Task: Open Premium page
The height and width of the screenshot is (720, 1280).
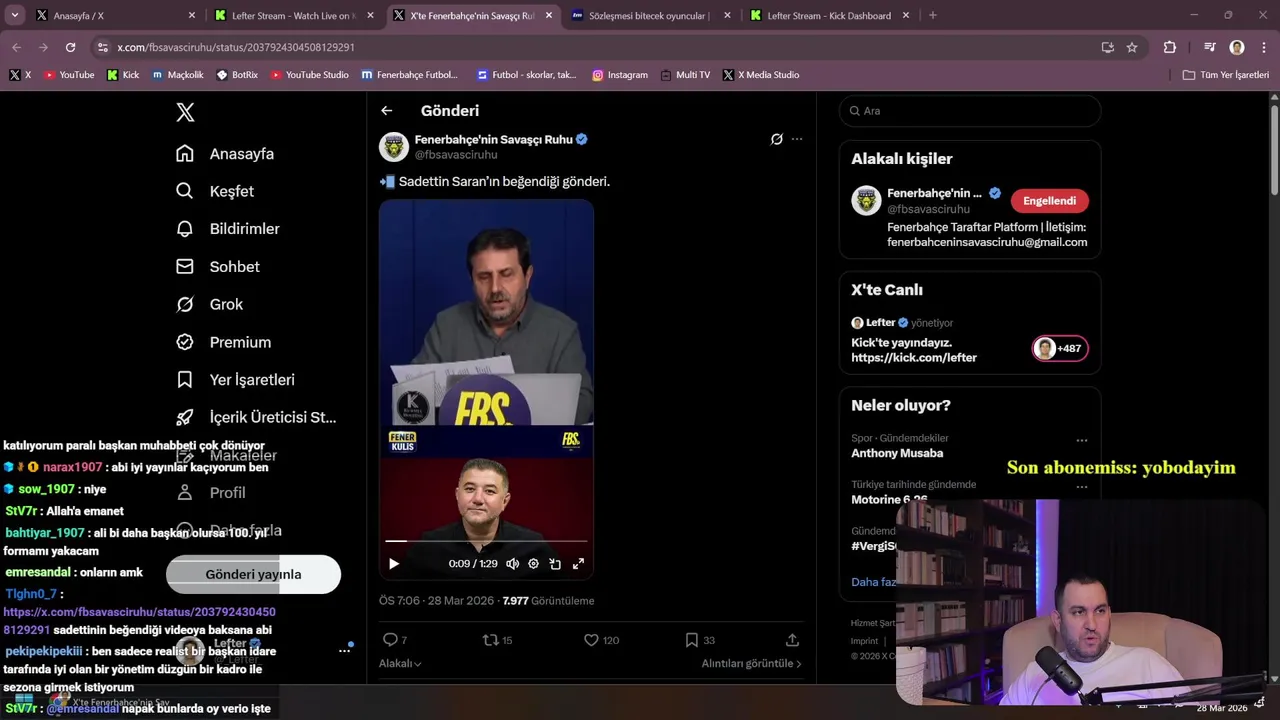Action: point(223,342)
